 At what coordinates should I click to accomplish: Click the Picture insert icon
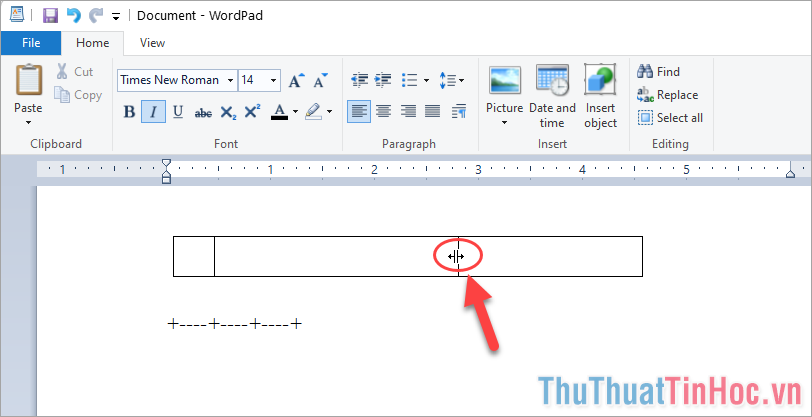click(505, 80)
